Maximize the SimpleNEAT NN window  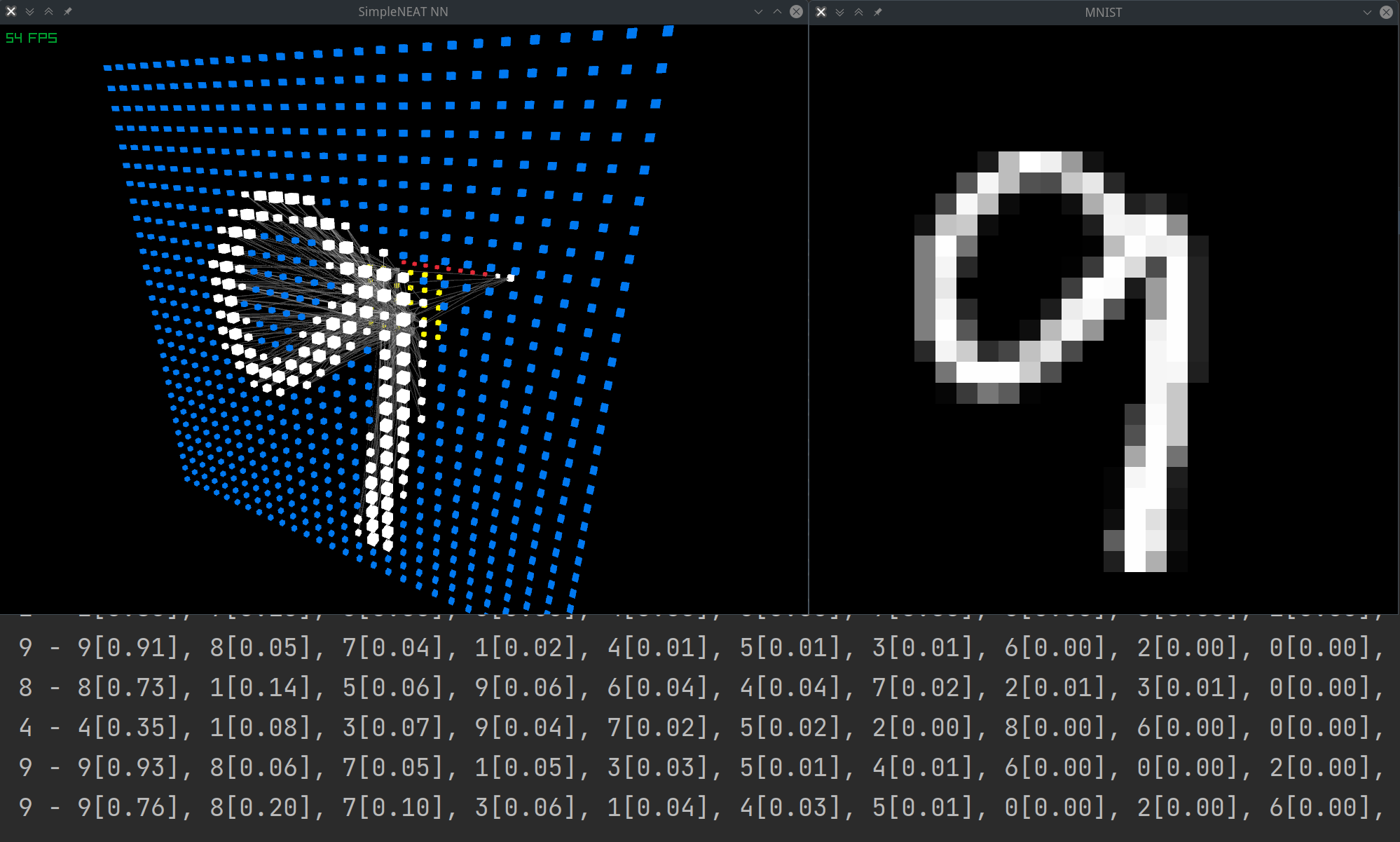coord(777,11)
